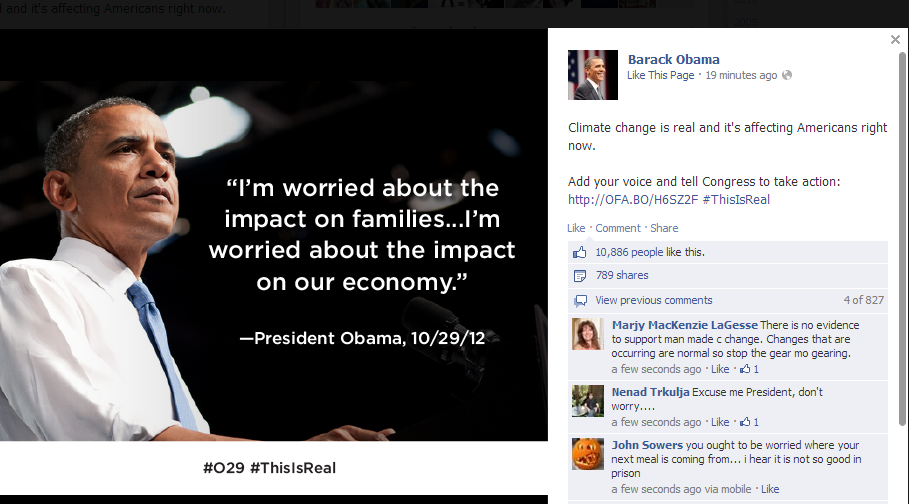Click the comments panel scrollbar

(x=902, y=239)
